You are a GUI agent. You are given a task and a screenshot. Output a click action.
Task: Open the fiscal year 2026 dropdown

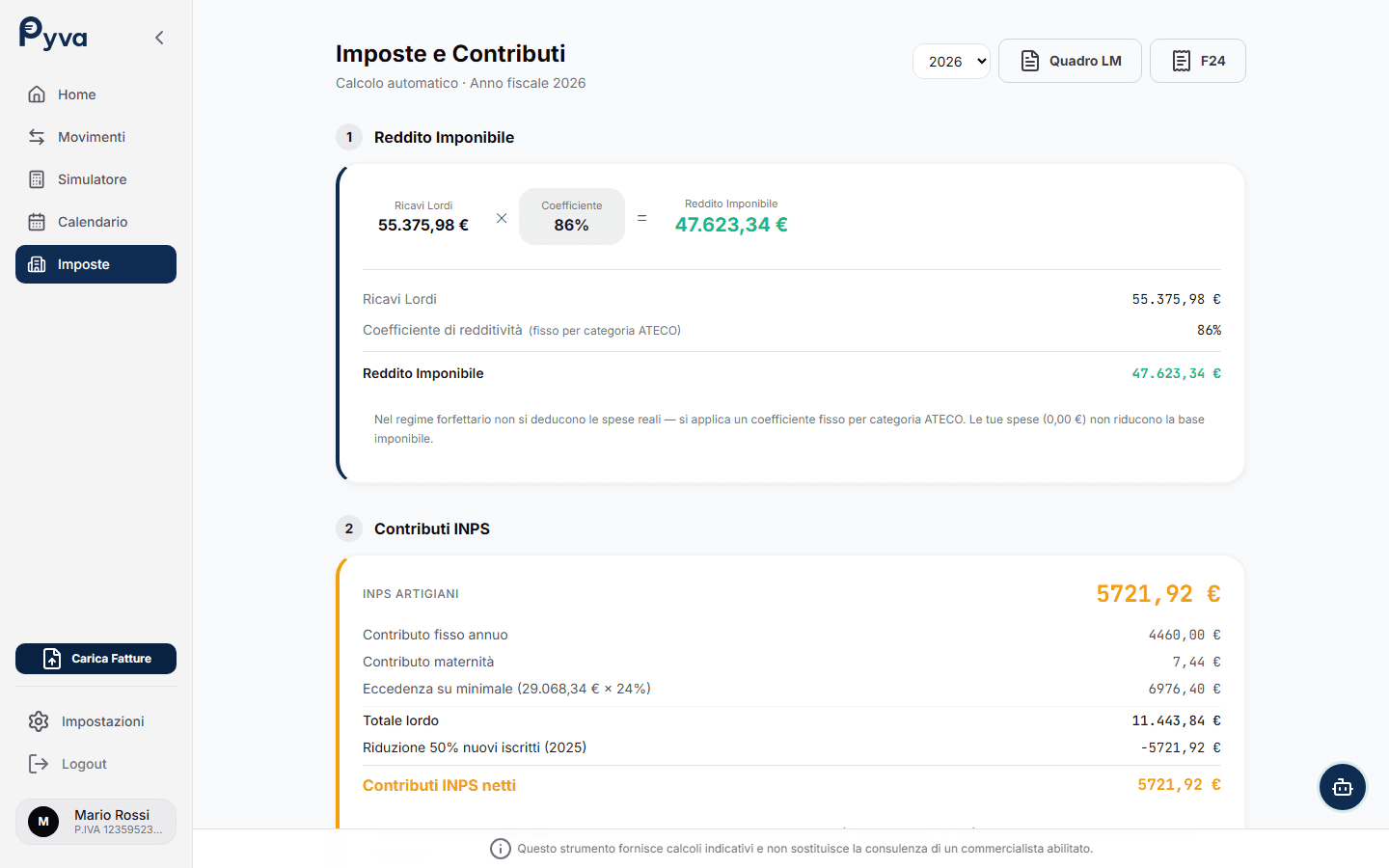pyautogui.click(x=951, y=61)
